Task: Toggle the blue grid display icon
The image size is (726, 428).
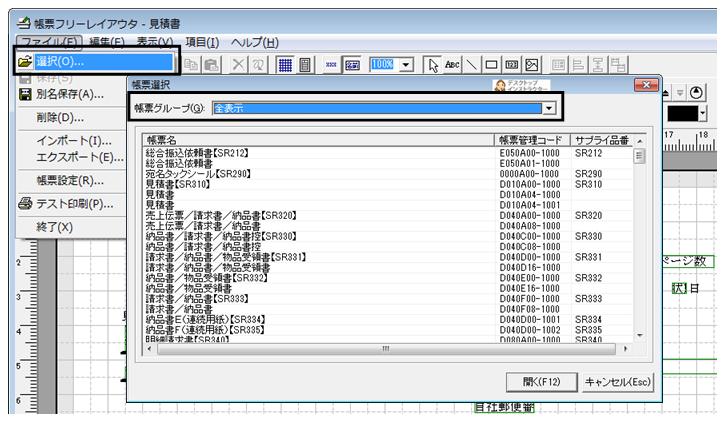Action: point(285,65)
